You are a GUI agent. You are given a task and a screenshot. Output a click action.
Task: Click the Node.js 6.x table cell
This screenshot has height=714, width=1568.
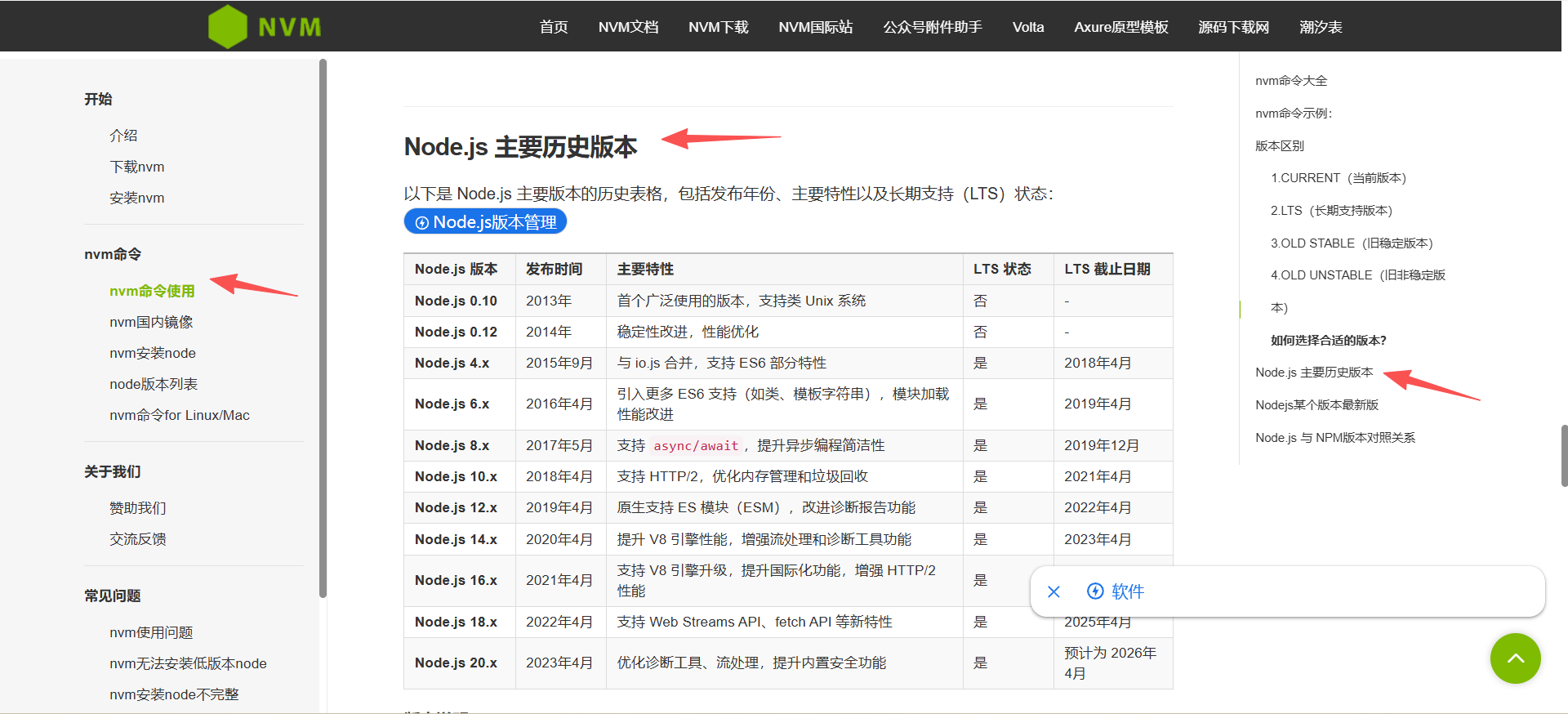459,404
